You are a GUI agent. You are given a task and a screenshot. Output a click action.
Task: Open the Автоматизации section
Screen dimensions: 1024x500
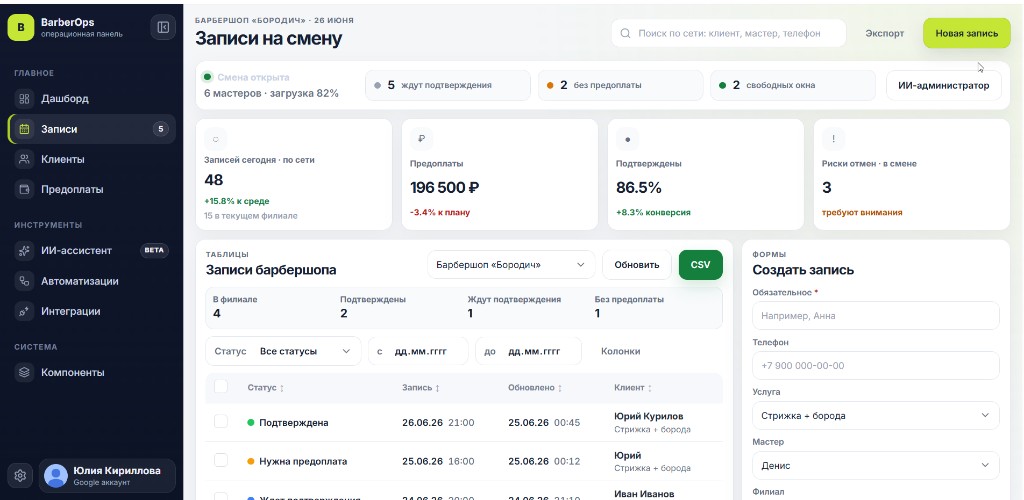tap(91, 281)
